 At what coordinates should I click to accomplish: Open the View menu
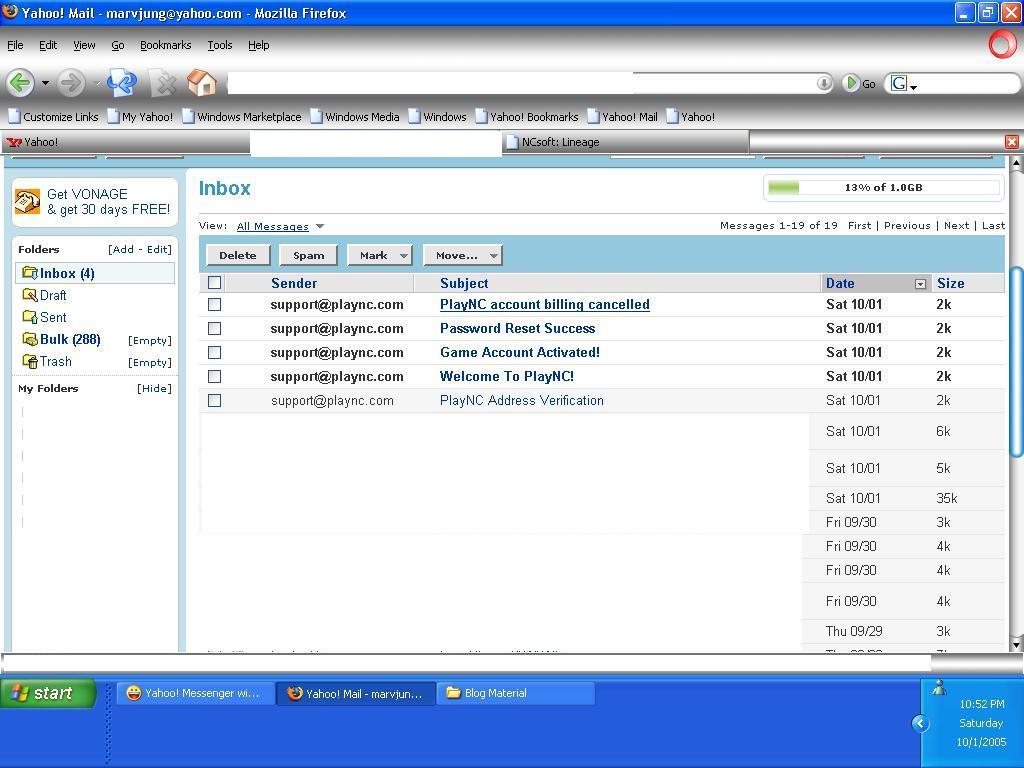pyautogui.click(x=84, y=45)
